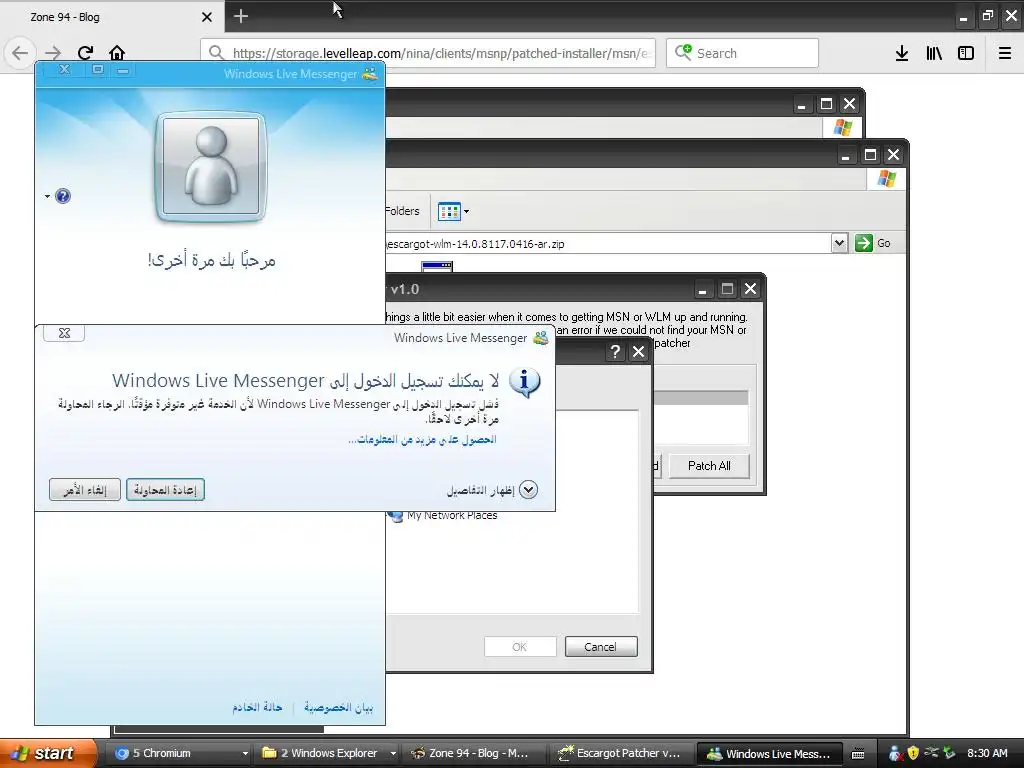
Task: Click Cancel in the browse folder dialog
Action: 601,647
